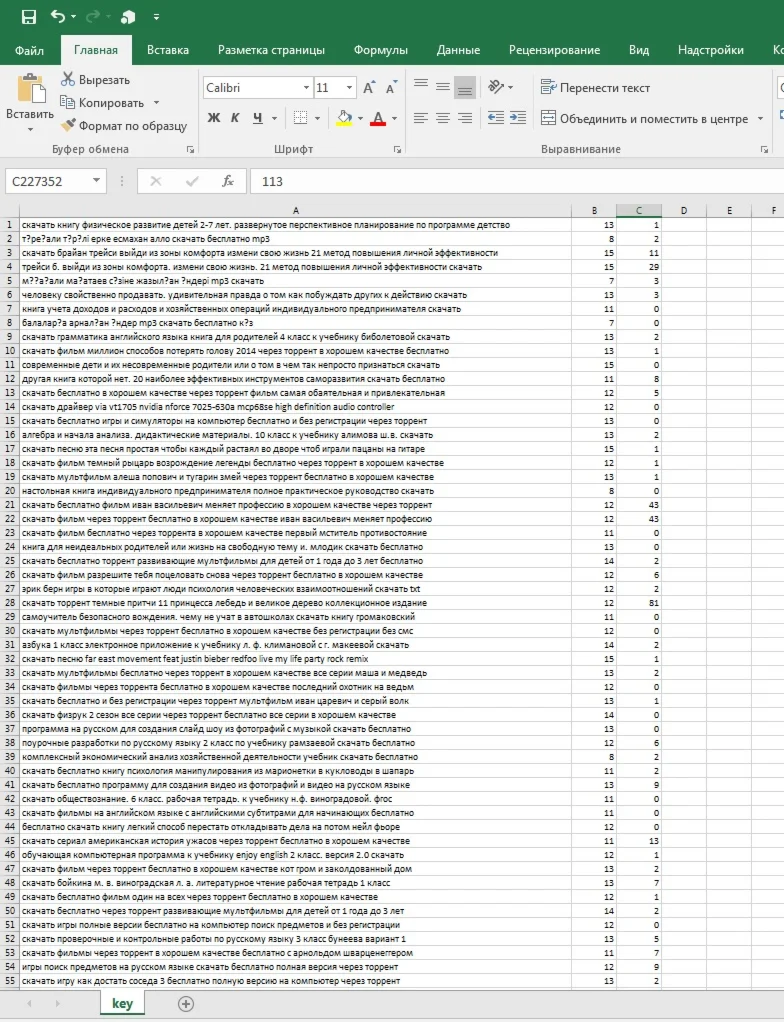Open the Надстройки tab
The height and width of the screenshot is (1022, 784).
click(710, 50)
